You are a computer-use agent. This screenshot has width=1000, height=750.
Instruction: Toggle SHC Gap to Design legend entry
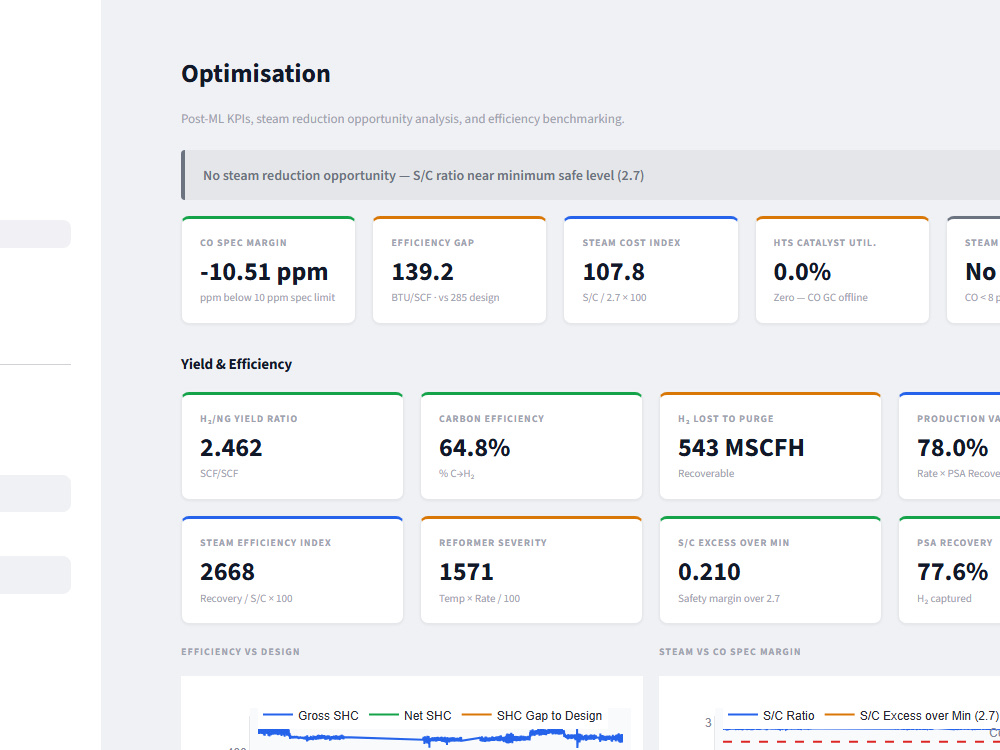click(x=532, y=716)
